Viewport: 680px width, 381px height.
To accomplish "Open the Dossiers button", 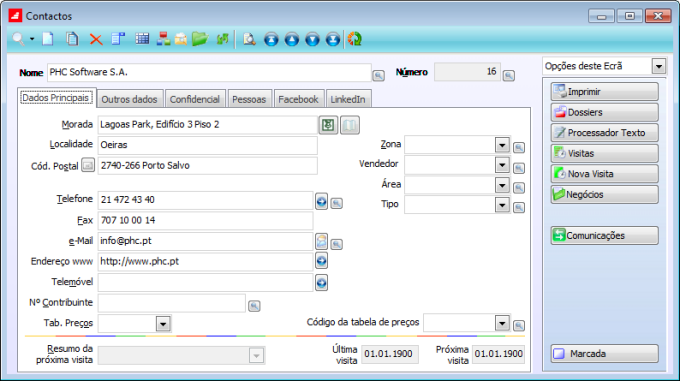I will coord(605,112).
